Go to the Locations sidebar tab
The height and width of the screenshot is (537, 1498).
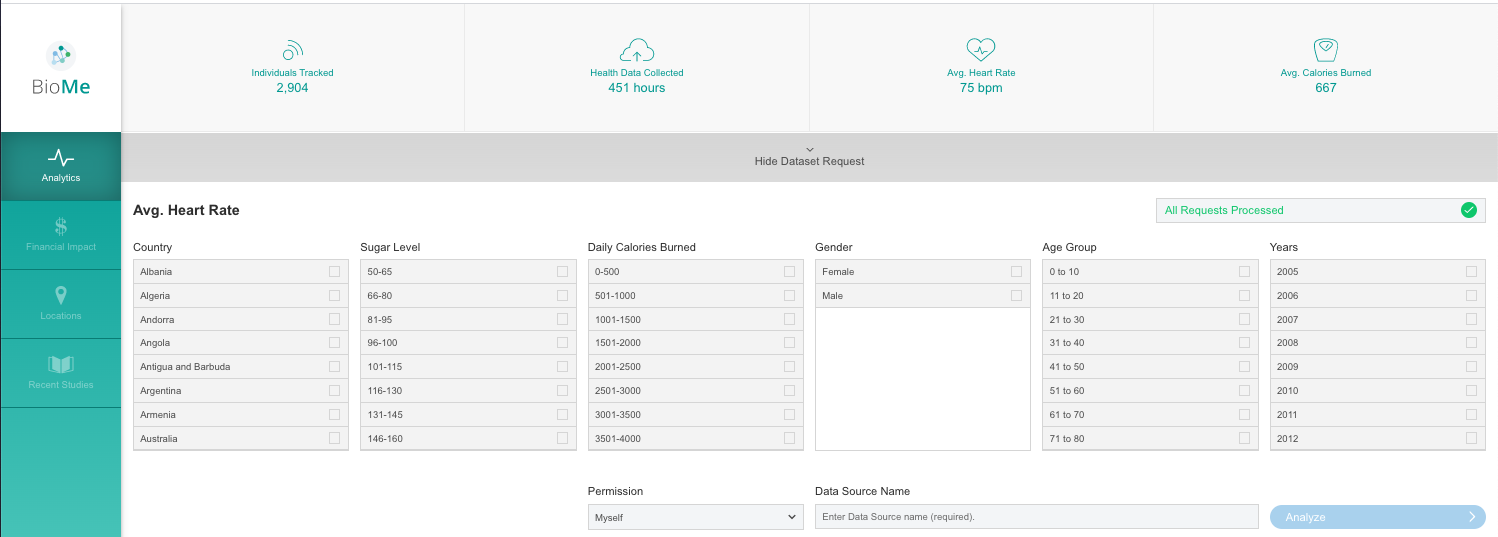point(61,304)
